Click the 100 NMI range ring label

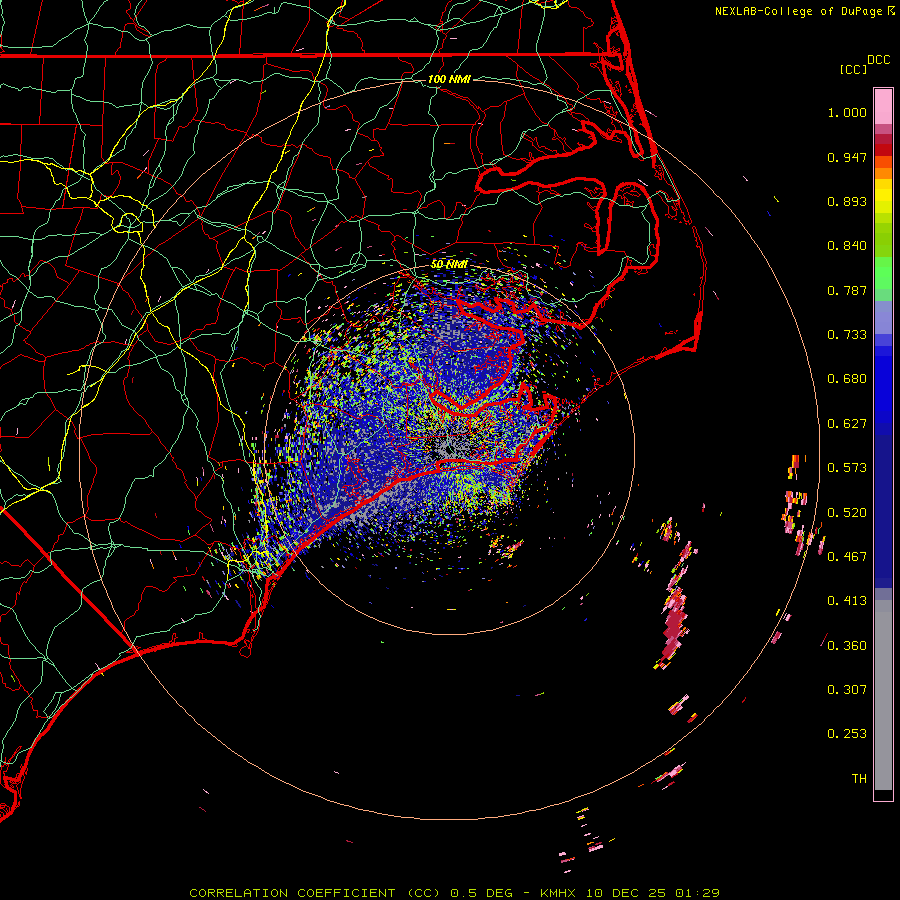[449, 79]
